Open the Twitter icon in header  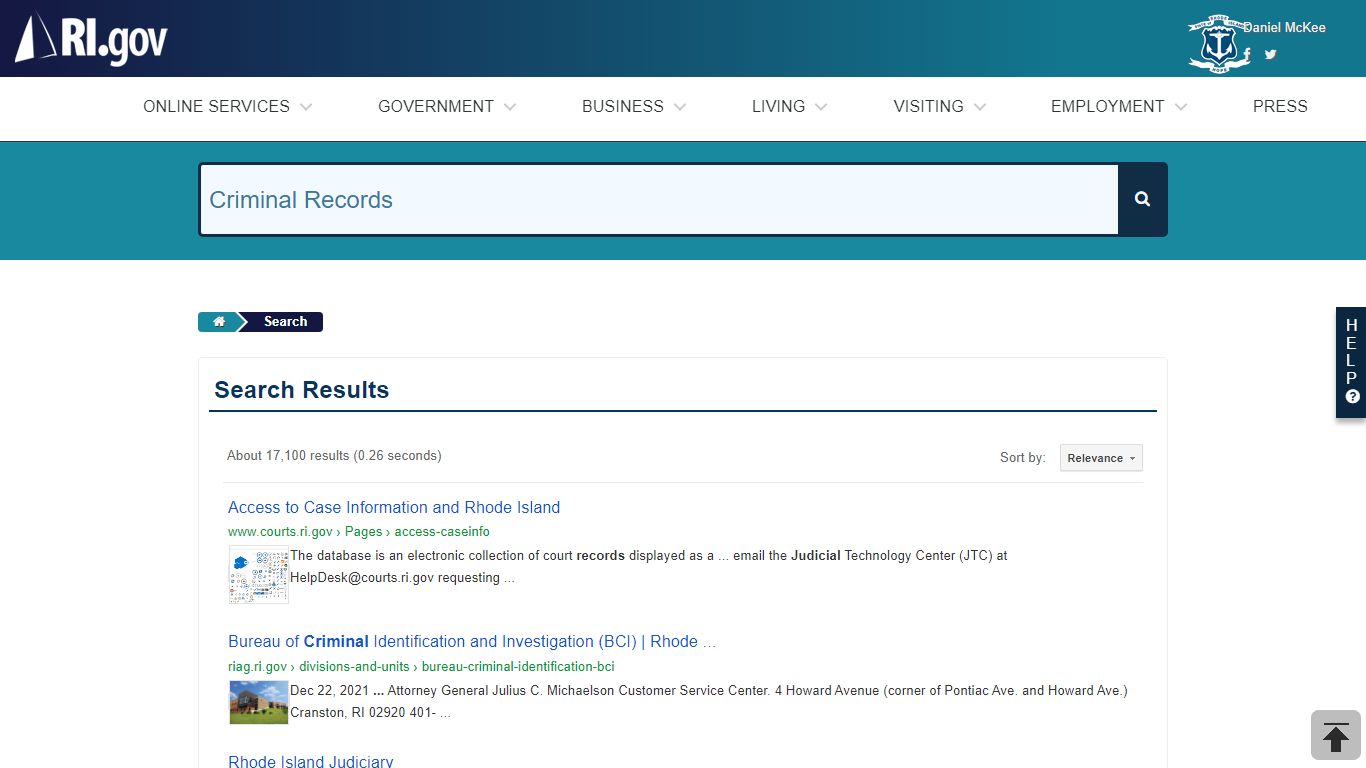click(x=1270, y=54)
